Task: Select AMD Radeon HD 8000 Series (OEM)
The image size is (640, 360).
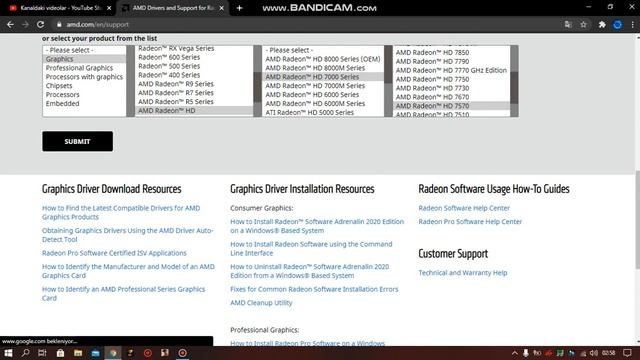Action: (x=323, y=59)
